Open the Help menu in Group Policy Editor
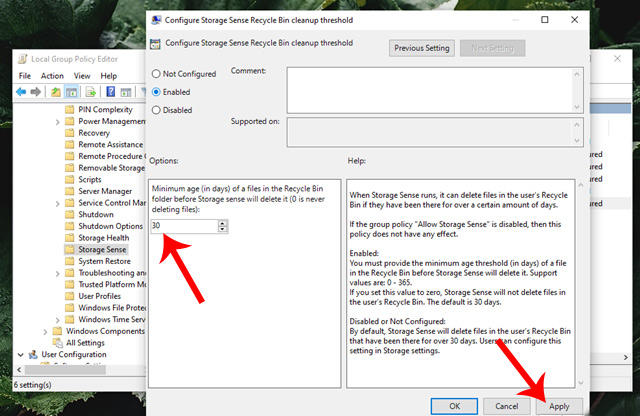This screenshot has width=640, height=416. pos(109,76)
